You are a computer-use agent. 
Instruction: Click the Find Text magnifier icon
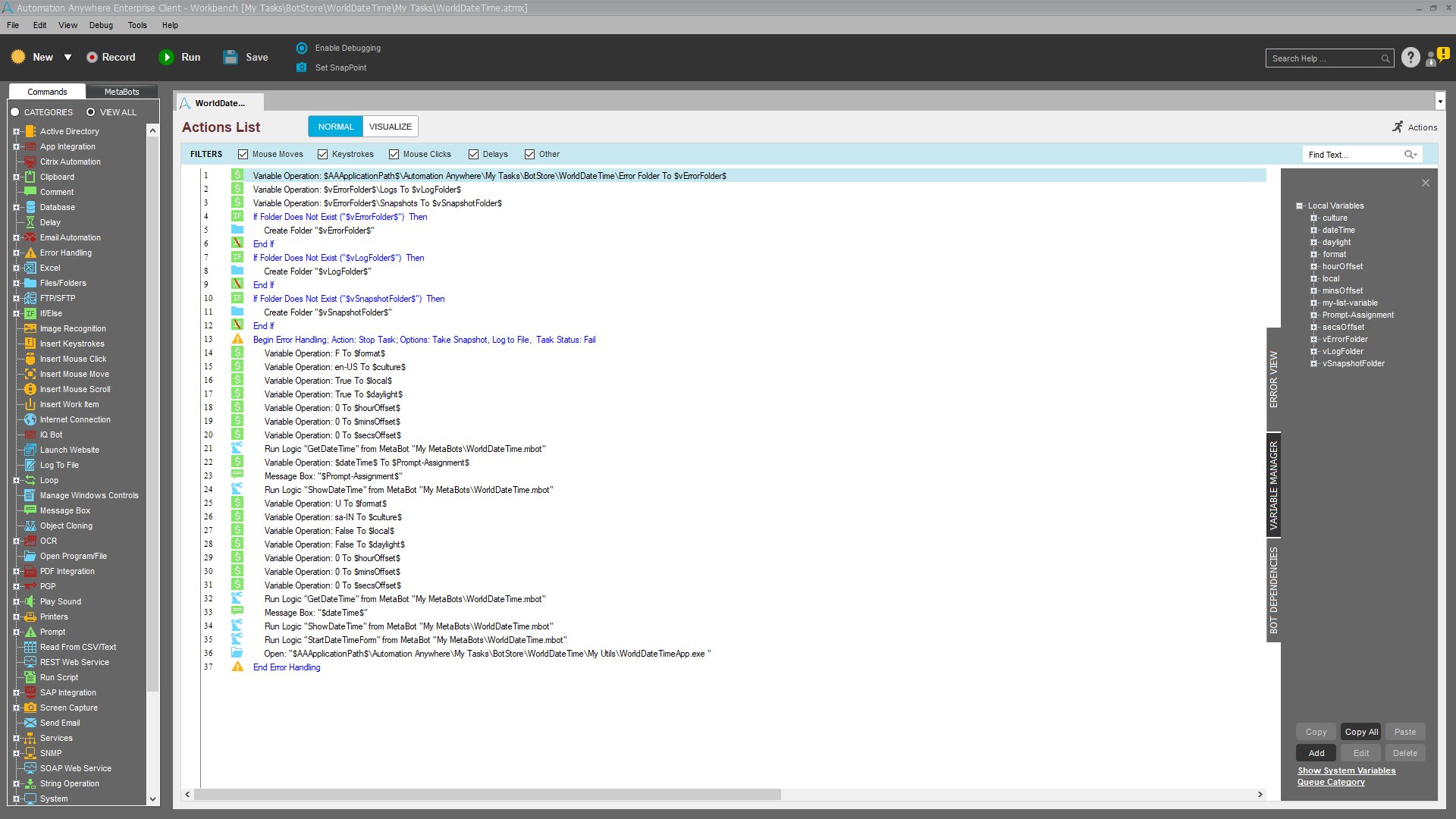click(1409, 155)
